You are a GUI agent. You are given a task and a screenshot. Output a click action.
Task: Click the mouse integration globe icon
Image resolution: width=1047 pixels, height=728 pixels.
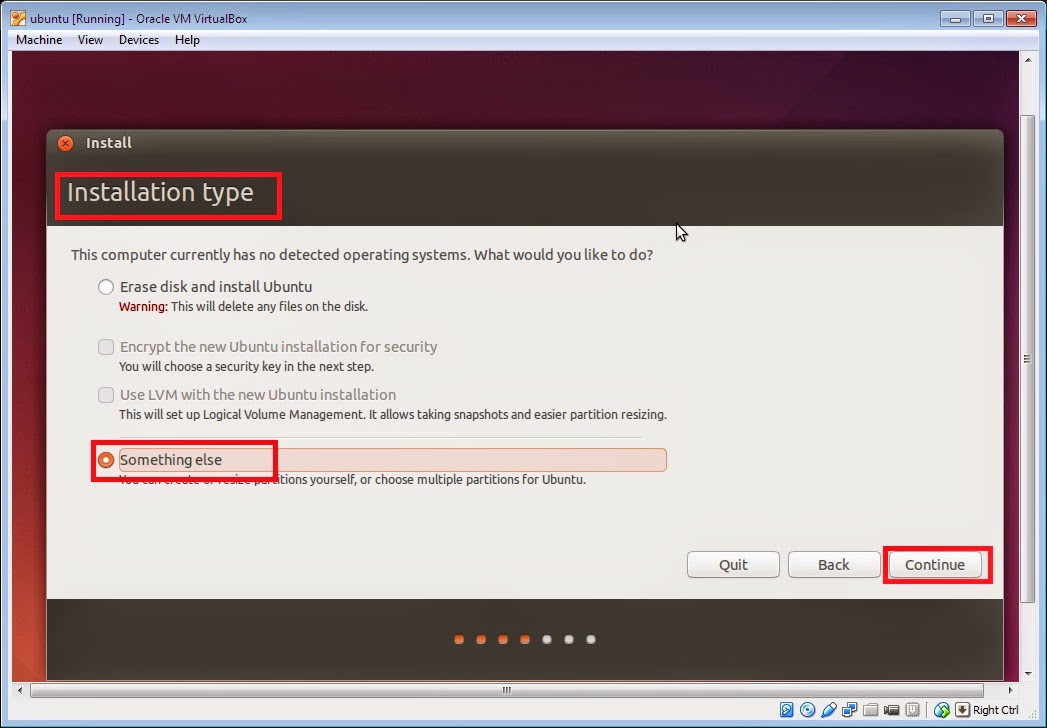[941, 709]
